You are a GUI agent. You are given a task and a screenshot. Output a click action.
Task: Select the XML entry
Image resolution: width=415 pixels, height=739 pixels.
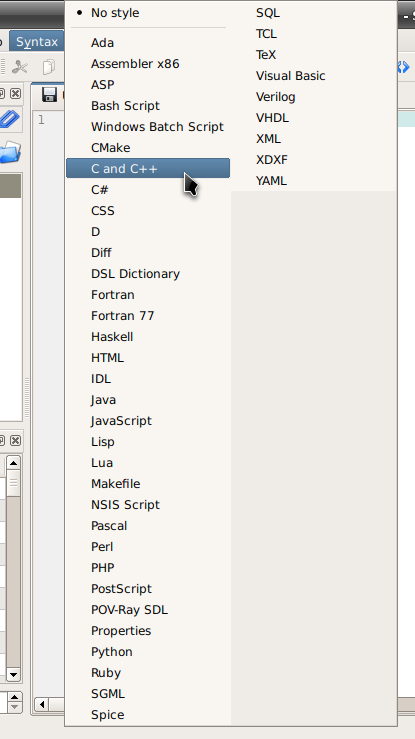point(313,139)
